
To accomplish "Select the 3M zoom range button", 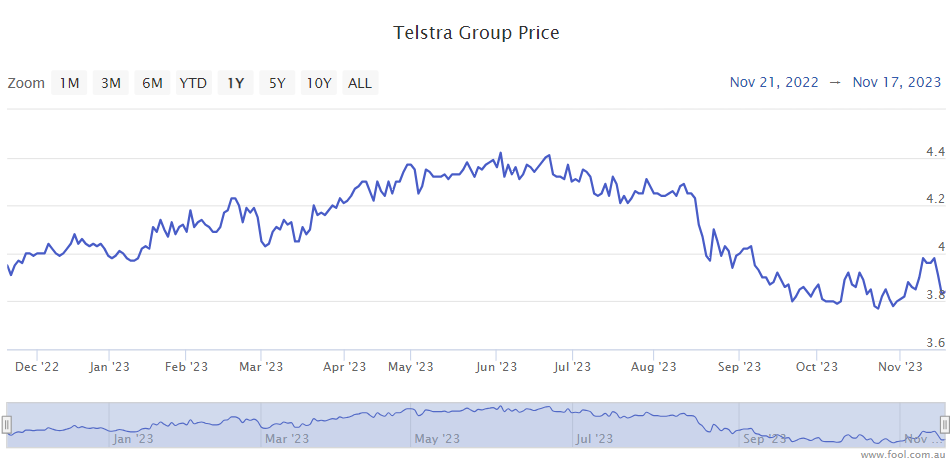I will (110, 83).
